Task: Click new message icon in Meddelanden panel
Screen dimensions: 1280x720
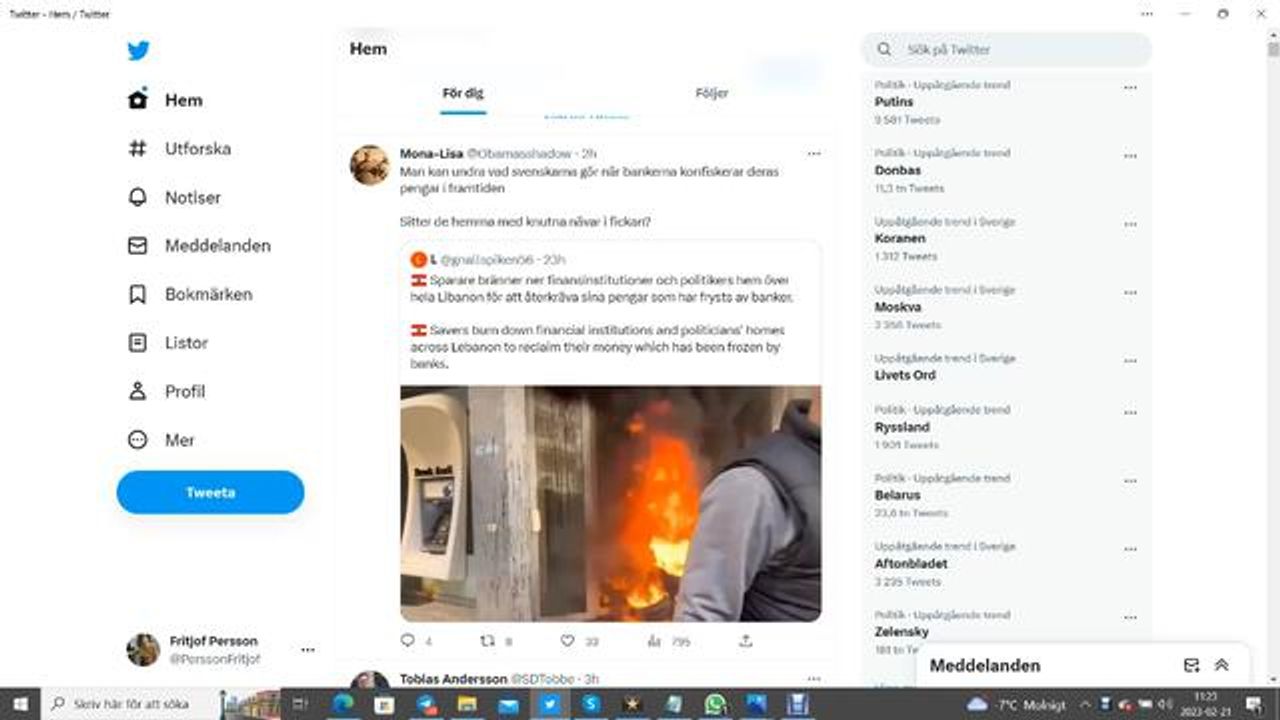Action: pos(1191,666)
